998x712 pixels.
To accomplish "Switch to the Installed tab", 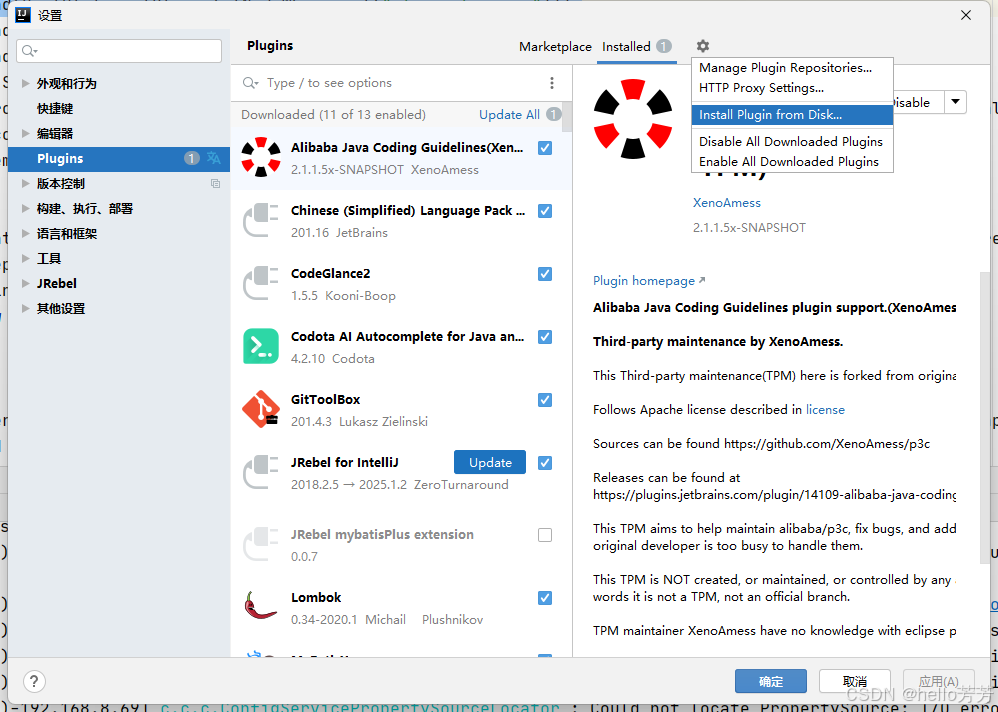I will (636, 46).
